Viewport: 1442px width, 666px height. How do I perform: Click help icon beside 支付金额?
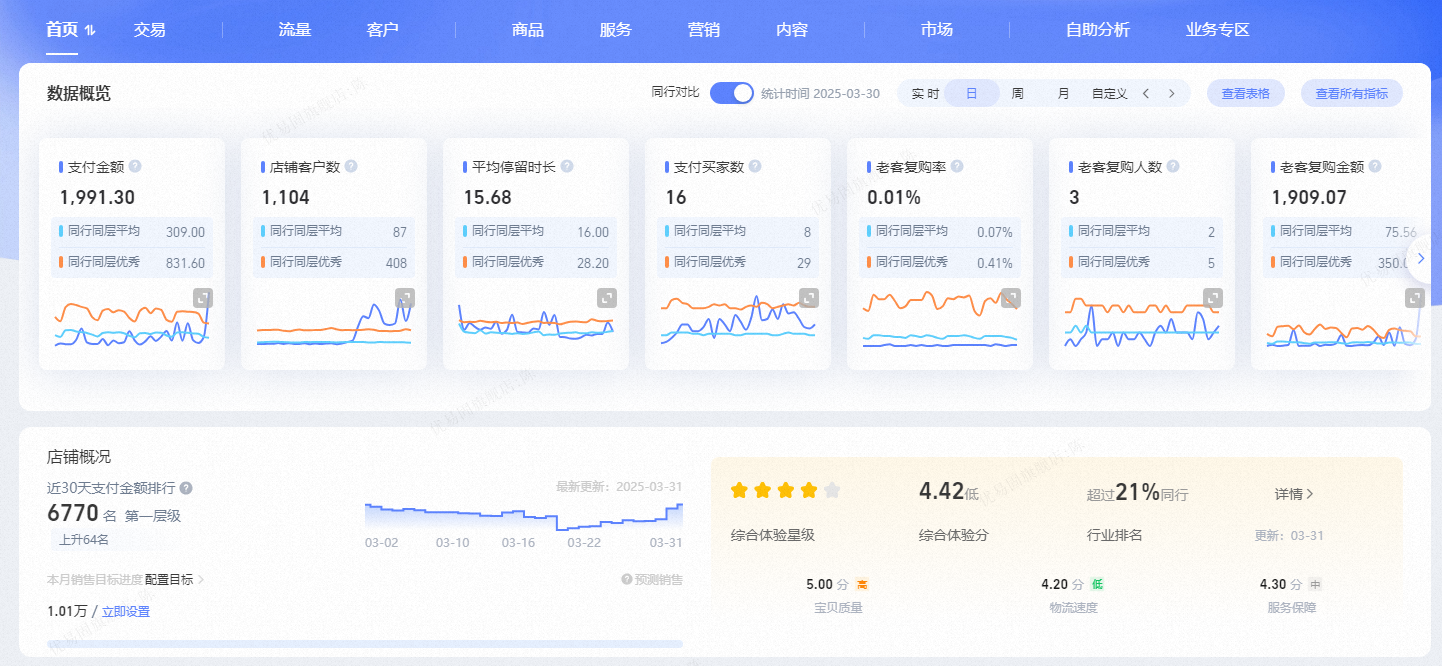[135, 167]
